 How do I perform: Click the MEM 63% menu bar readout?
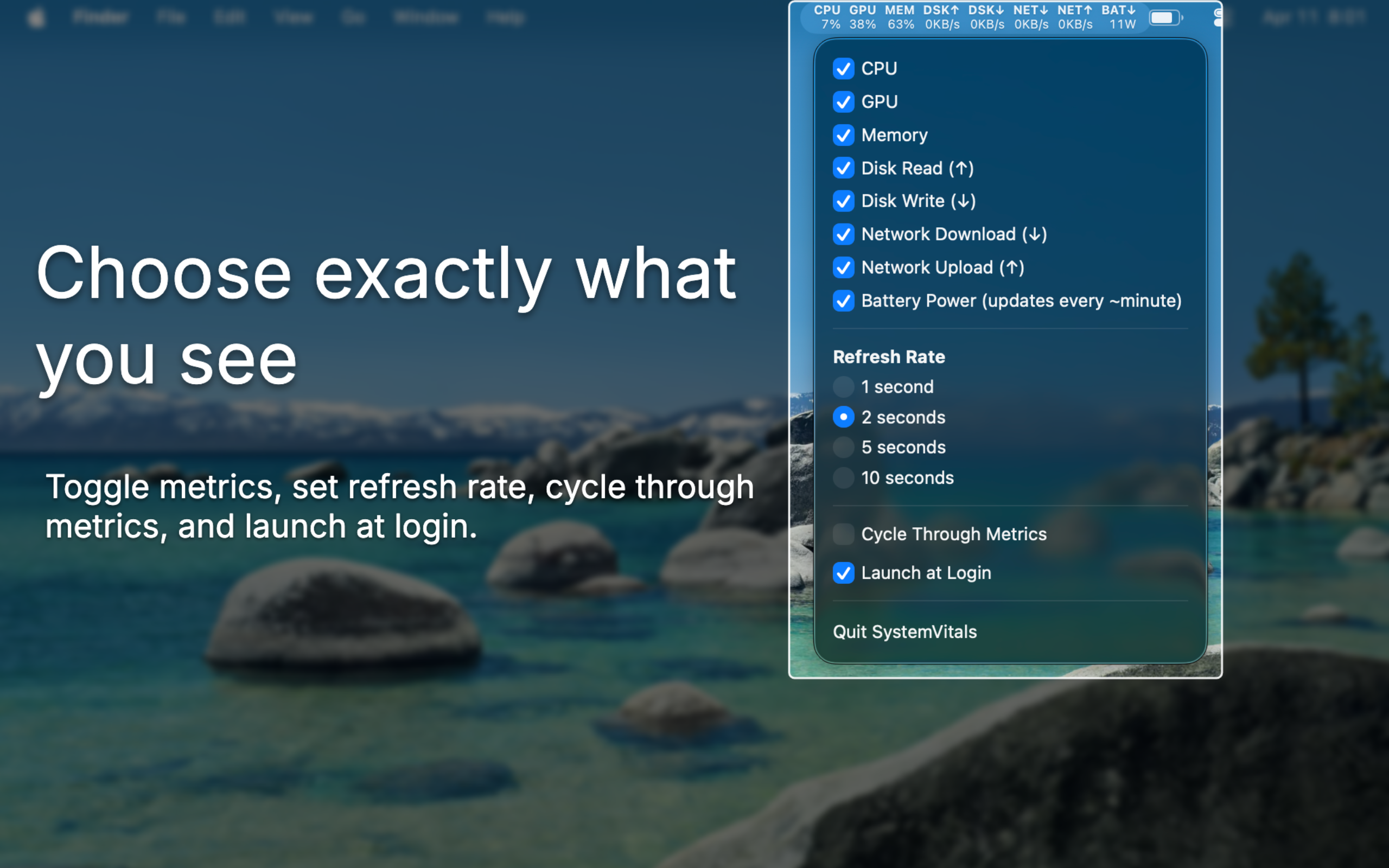pyautogui.click(x=900, y=17)
